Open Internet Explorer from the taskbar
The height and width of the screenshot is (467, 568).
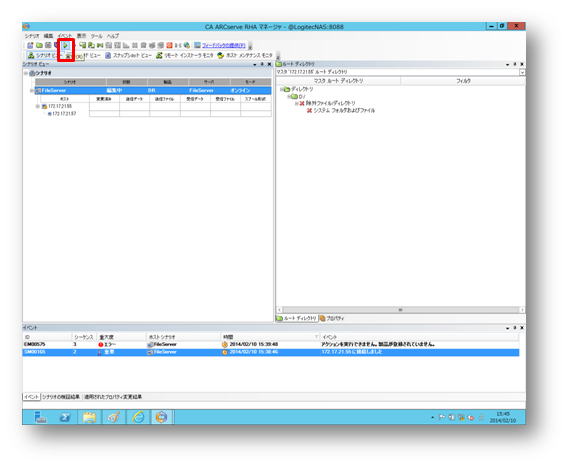(x=138, y=417)
